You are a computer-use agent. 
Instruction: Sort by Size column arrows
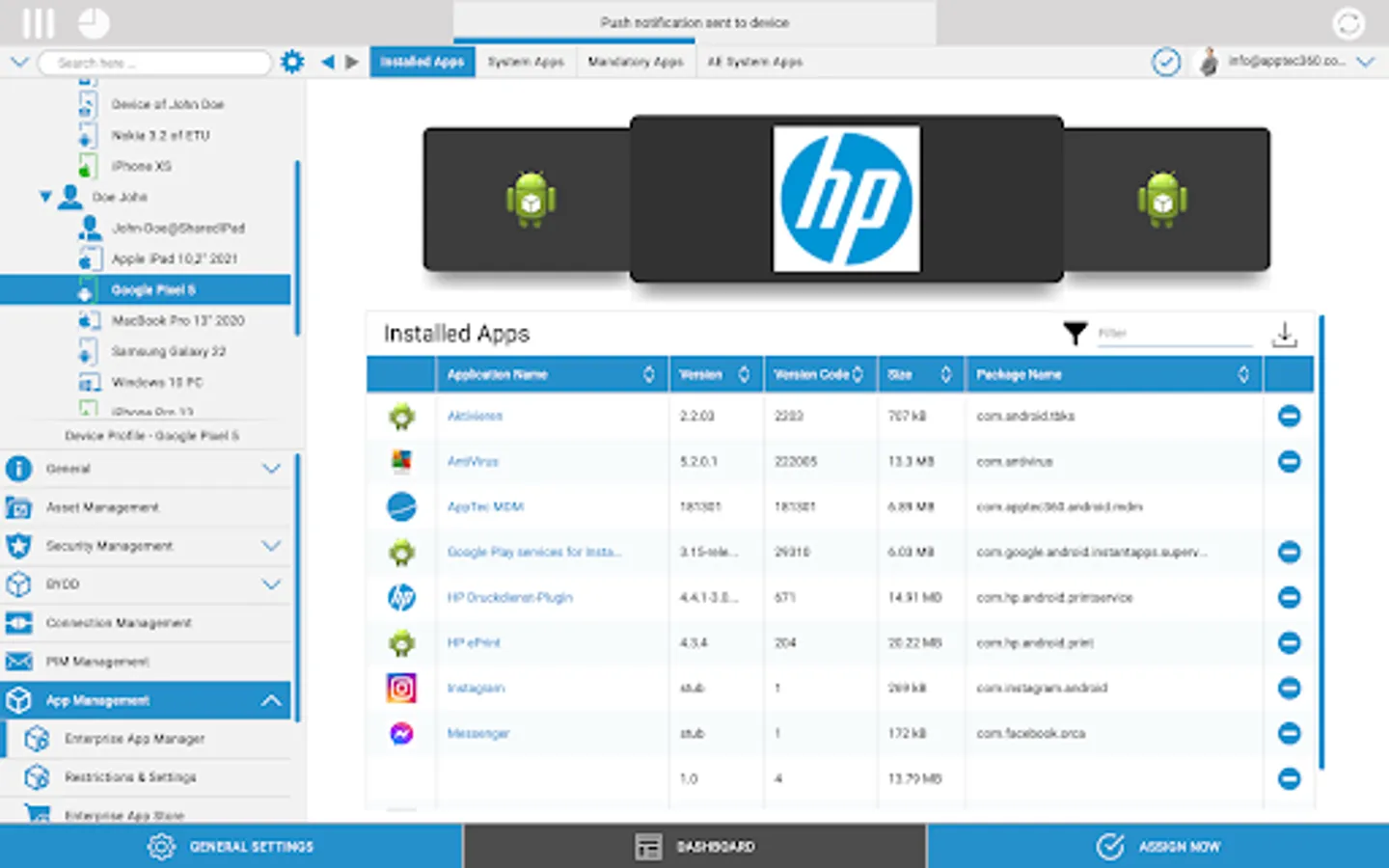[x=945, y=374]
